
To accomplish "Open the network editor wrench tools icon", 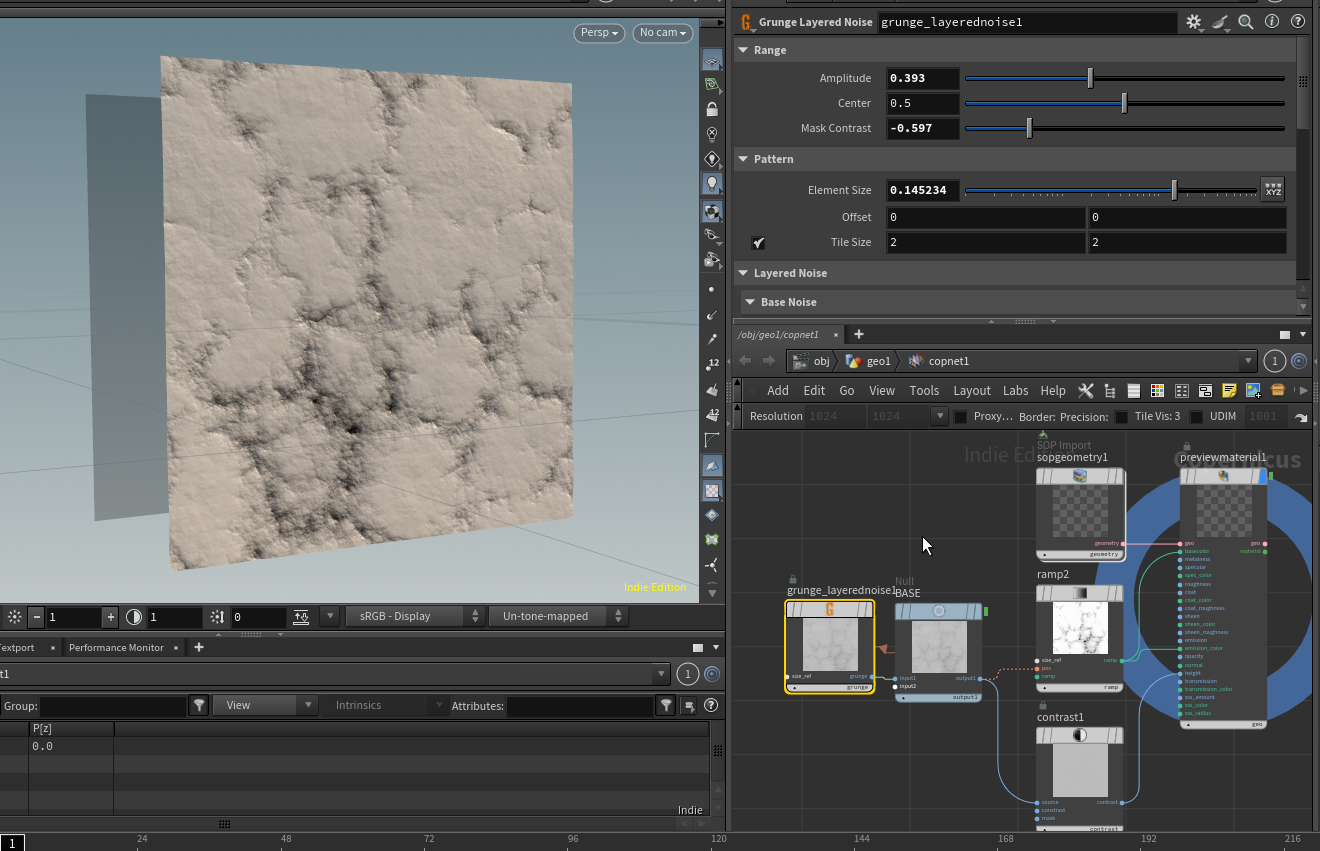I will click(x=1086, y=390).
